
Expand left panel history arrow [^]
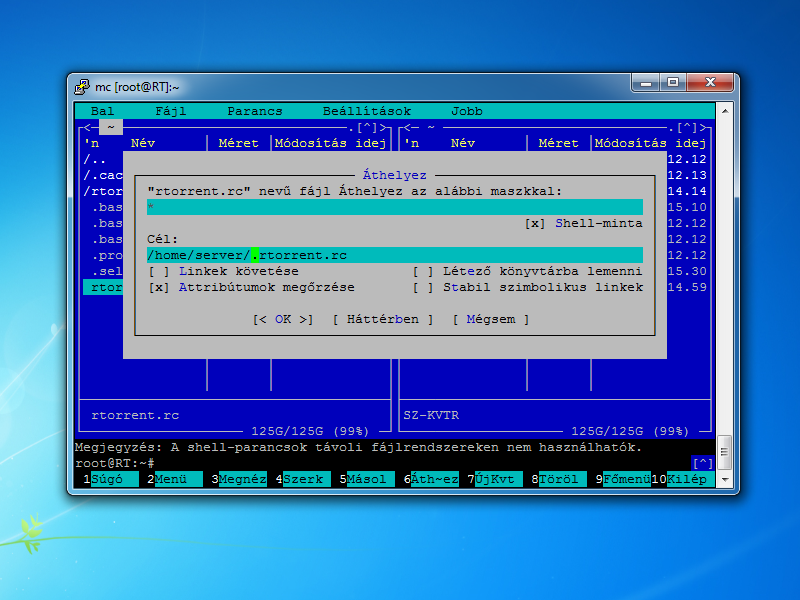tap(367, 128)
